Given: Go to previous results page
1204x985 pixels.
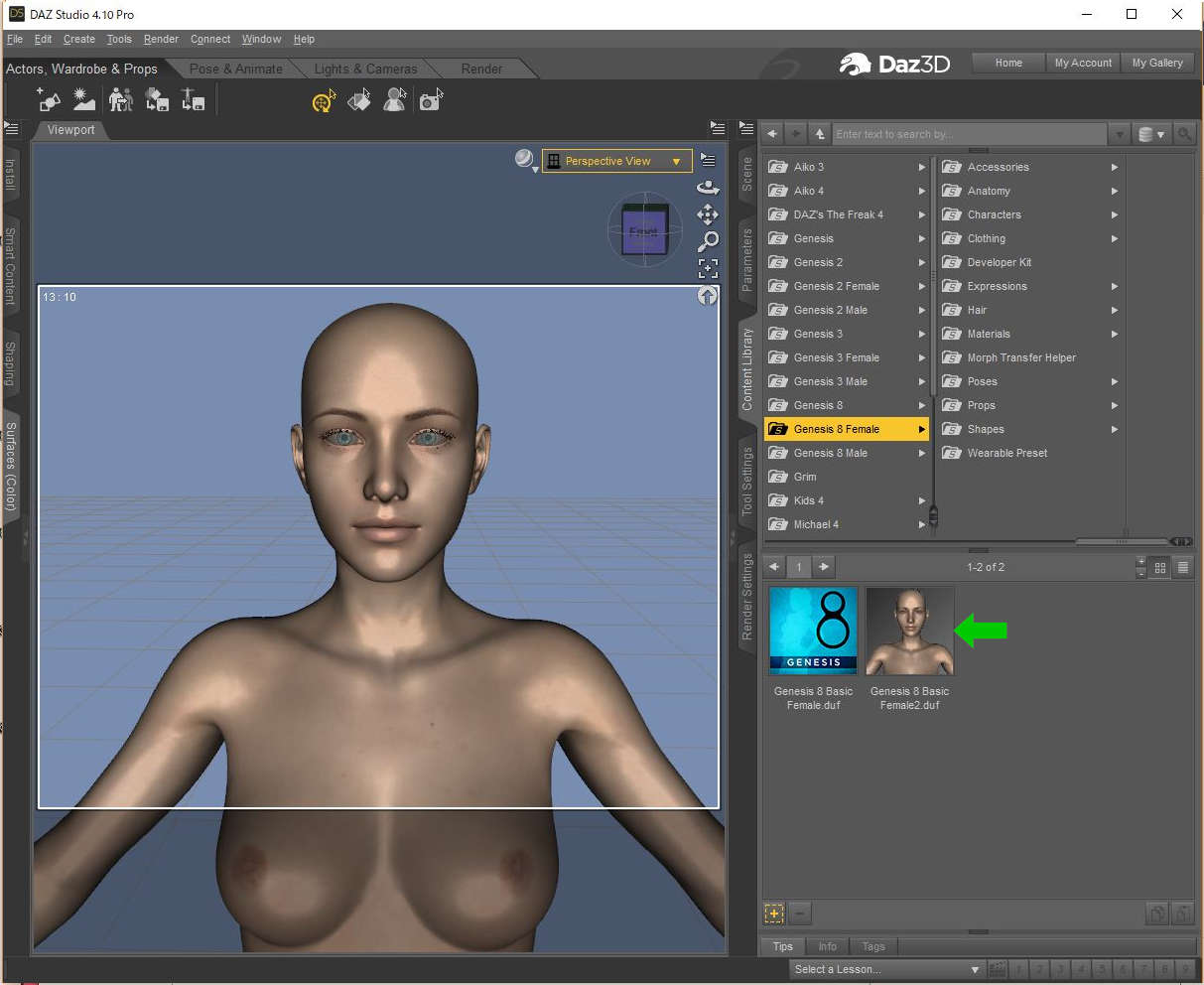Looking at the screenshot, I should click(774, 567).
